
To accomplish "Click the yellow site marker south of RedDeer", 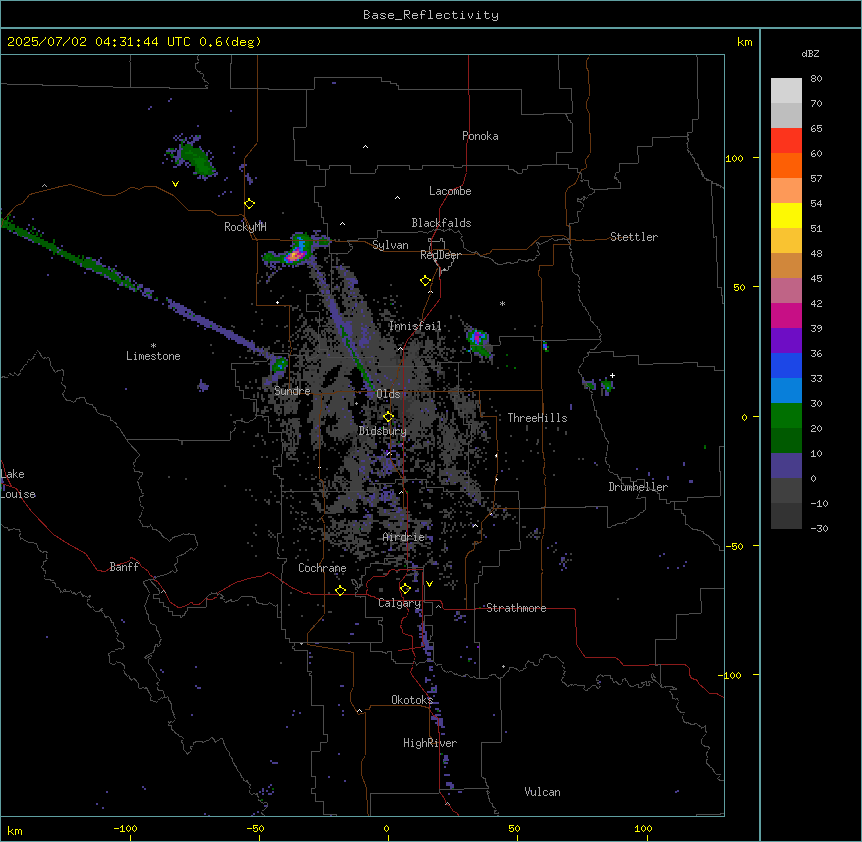I will 426,281.
